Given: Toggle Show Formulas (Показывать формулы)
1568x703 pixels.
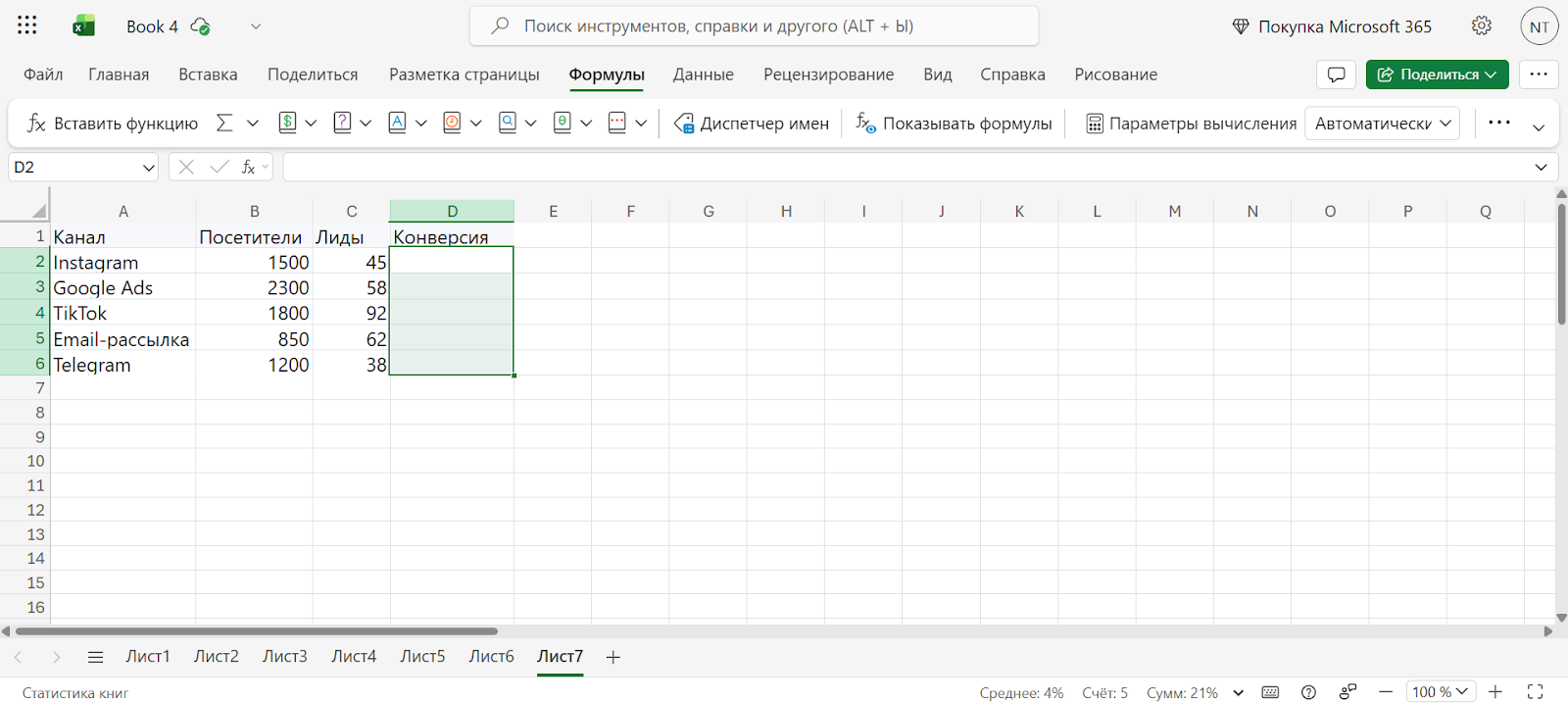Looking at the screenshot, I should pyautogui.click(x=954, y=123).
